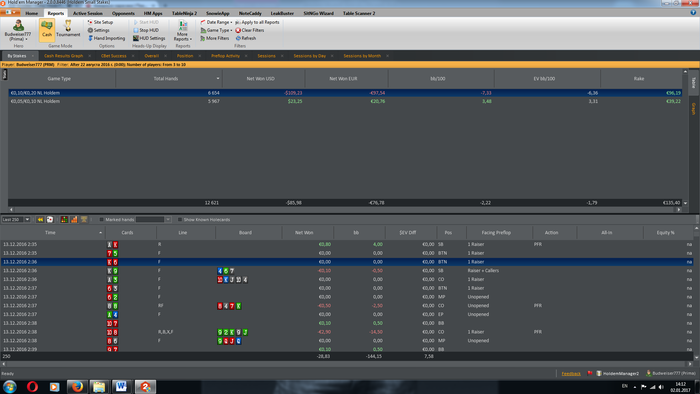This screenshot has width=700, height=394.
Task: Switch to CBet Success report tab
Action: coord(113,56)
